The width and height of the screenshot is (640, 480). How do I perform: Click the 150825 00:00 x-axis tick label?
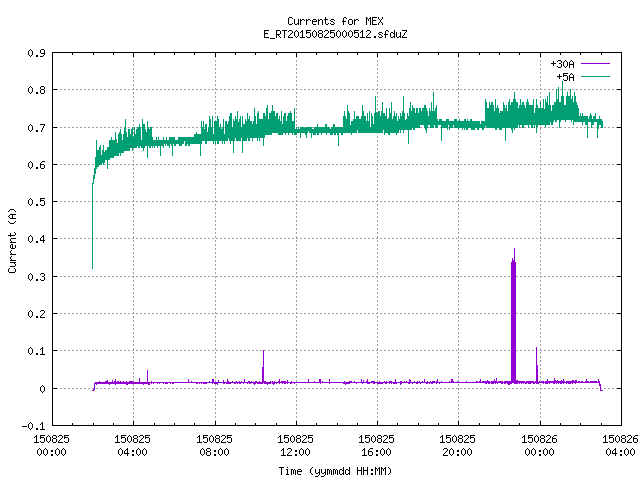(51, 445)
